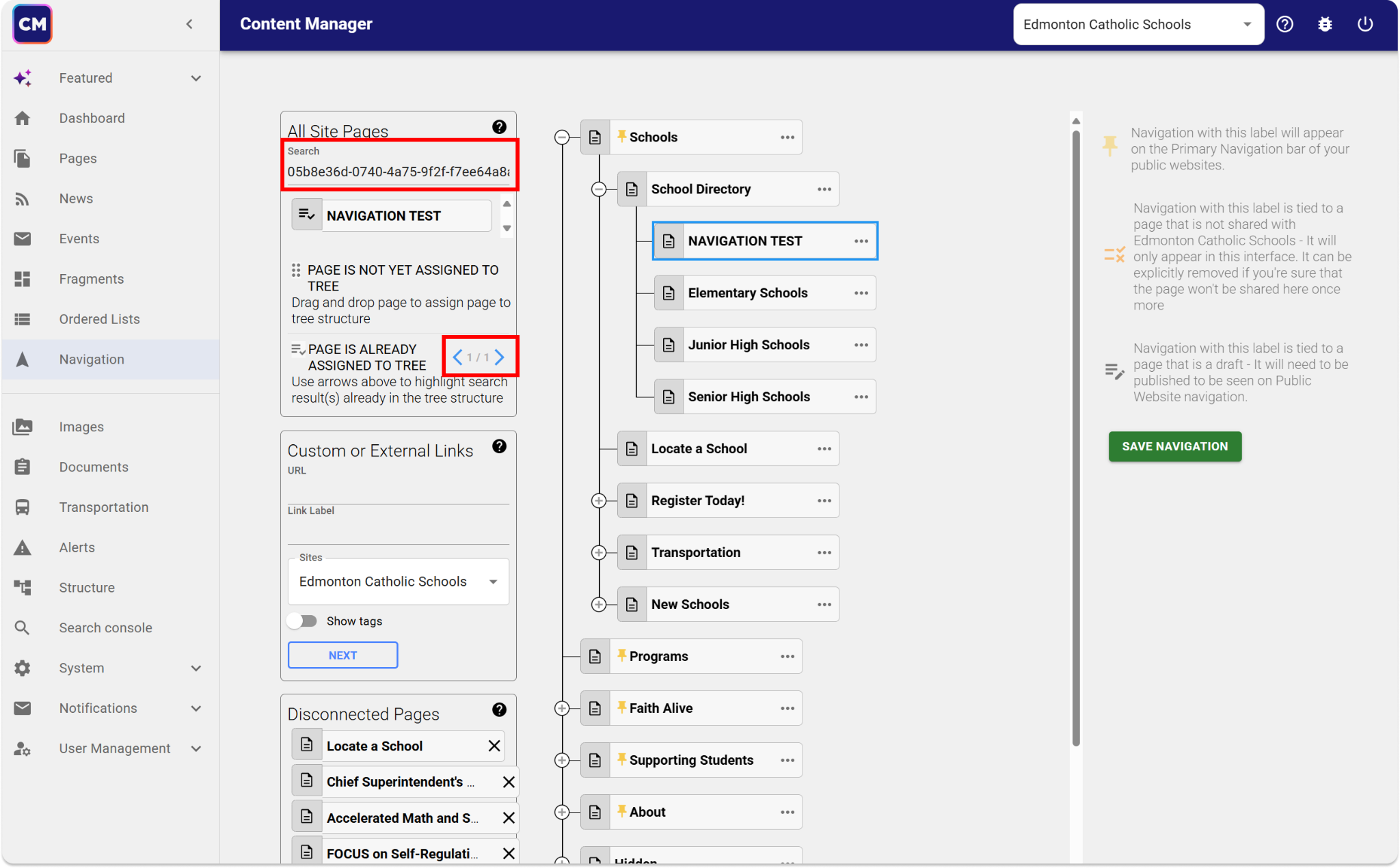The width and height of the screenshot is (1400, 868).
Task: Open the Pages sidebar item
Action: [78, 159]
